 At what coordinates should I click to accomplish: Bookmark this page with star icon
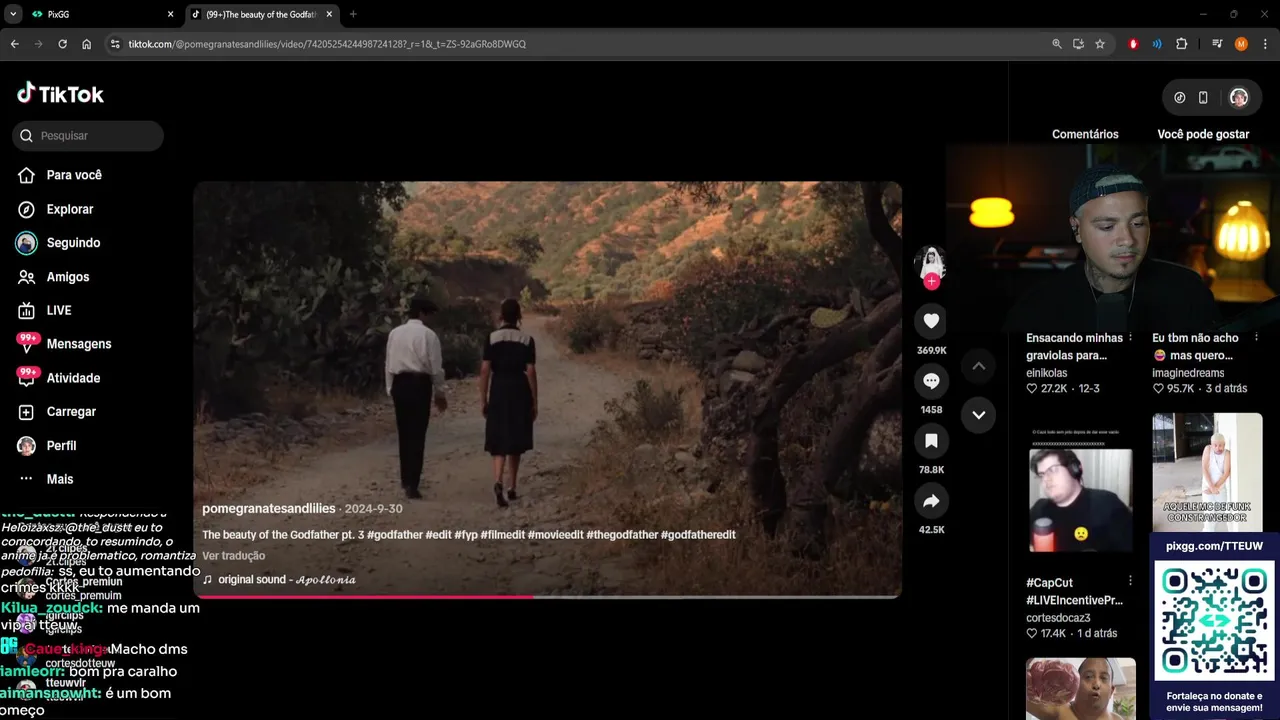pyautogui.click(x=1100, y=44)
